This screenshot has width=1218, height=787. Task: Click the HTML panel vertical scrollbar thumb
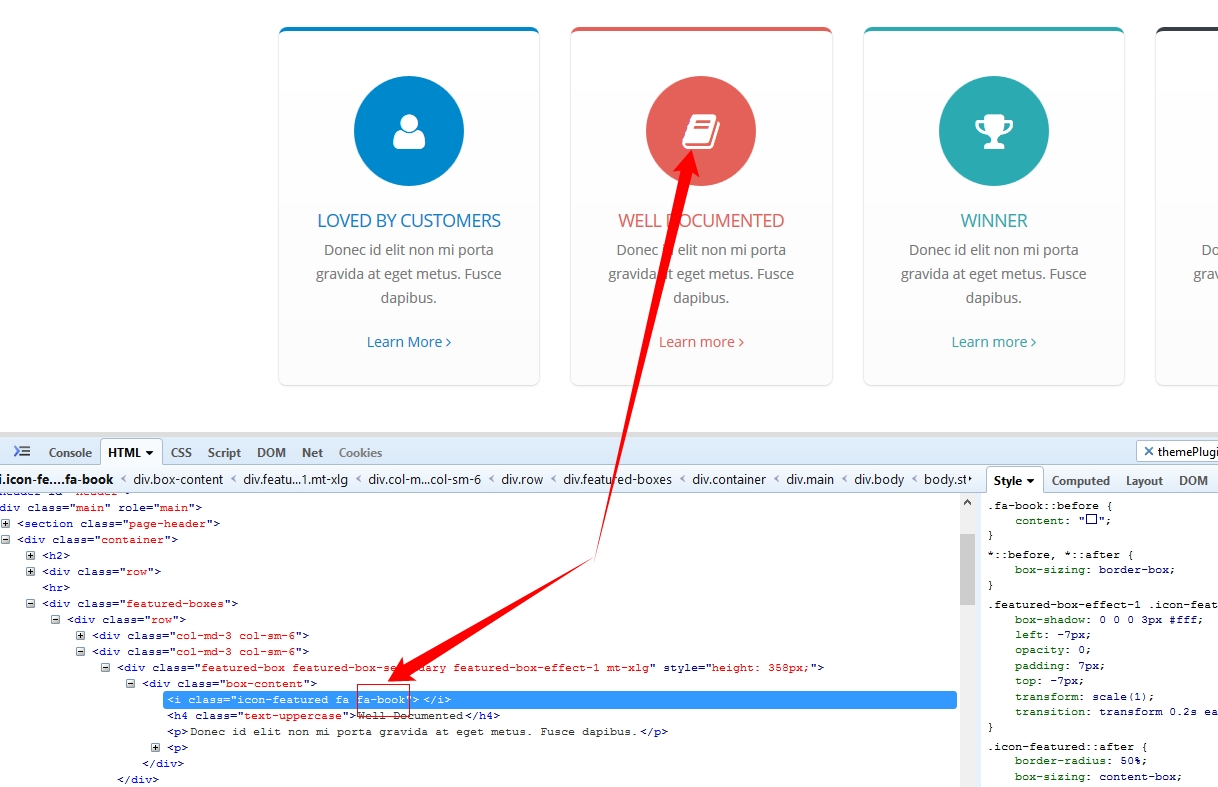pos(967,569)
